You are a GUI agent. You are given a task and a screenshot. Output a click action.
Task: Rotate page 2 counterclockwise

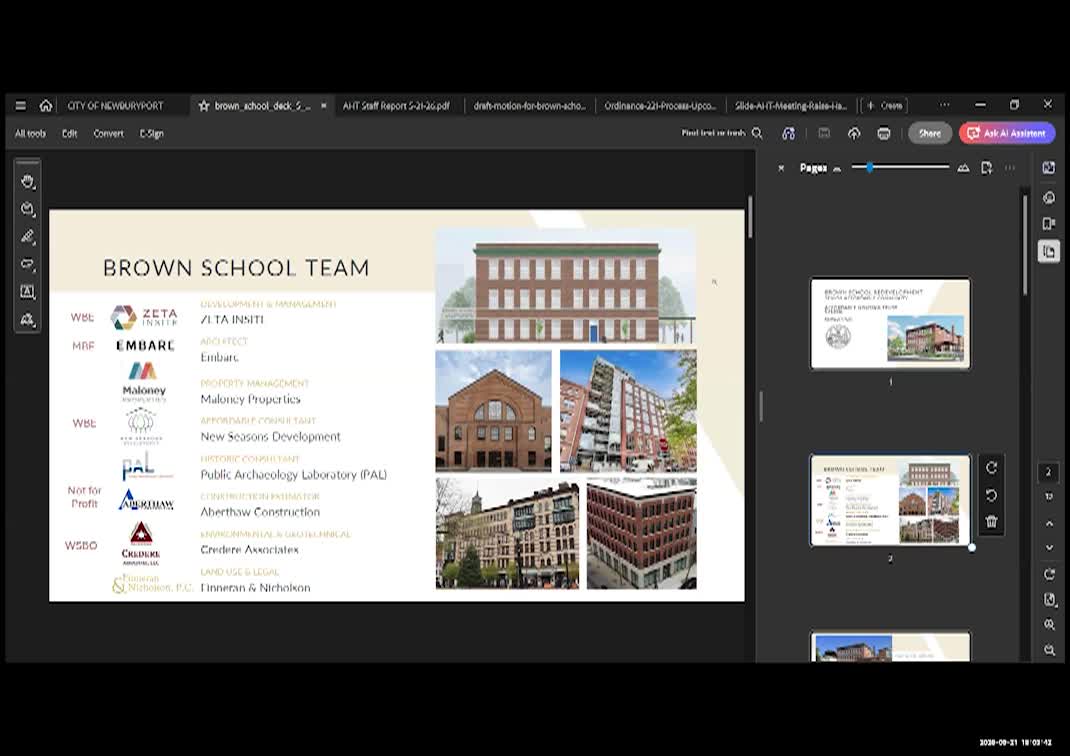[992, 495]
